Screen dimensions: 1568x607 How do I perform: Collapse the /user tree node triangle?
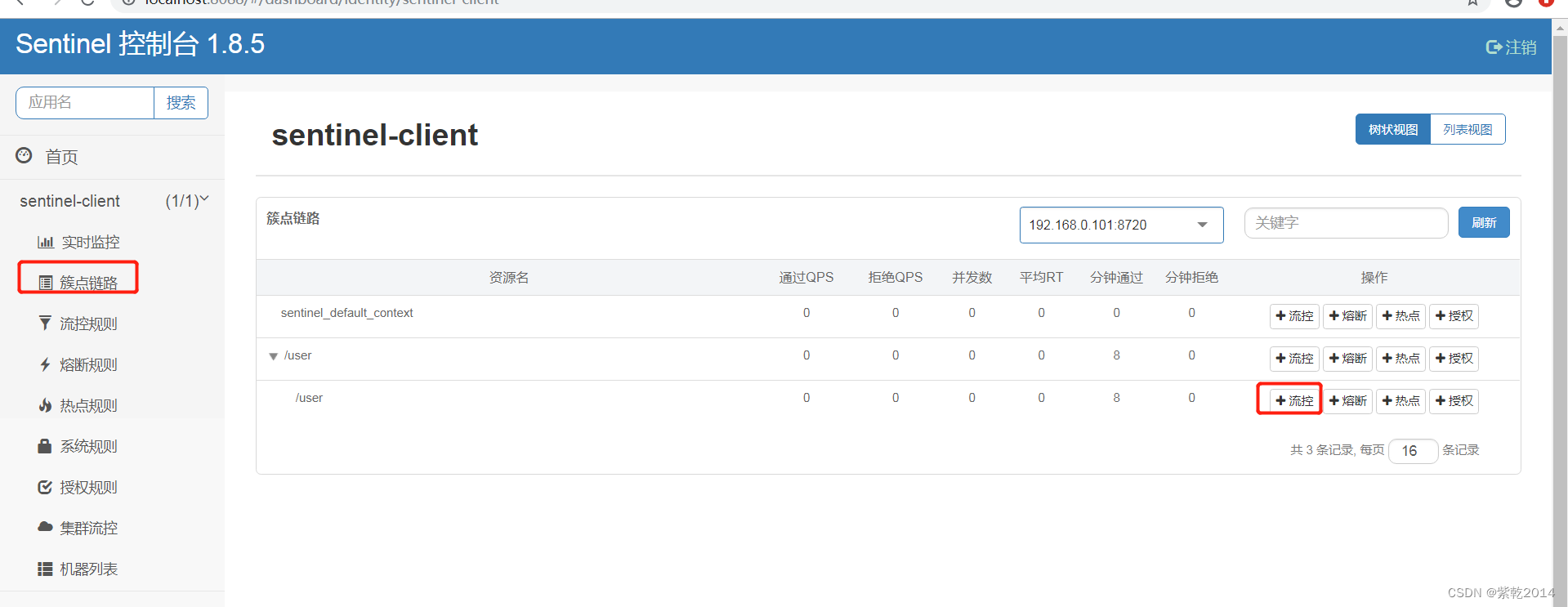tap(273, 356)
